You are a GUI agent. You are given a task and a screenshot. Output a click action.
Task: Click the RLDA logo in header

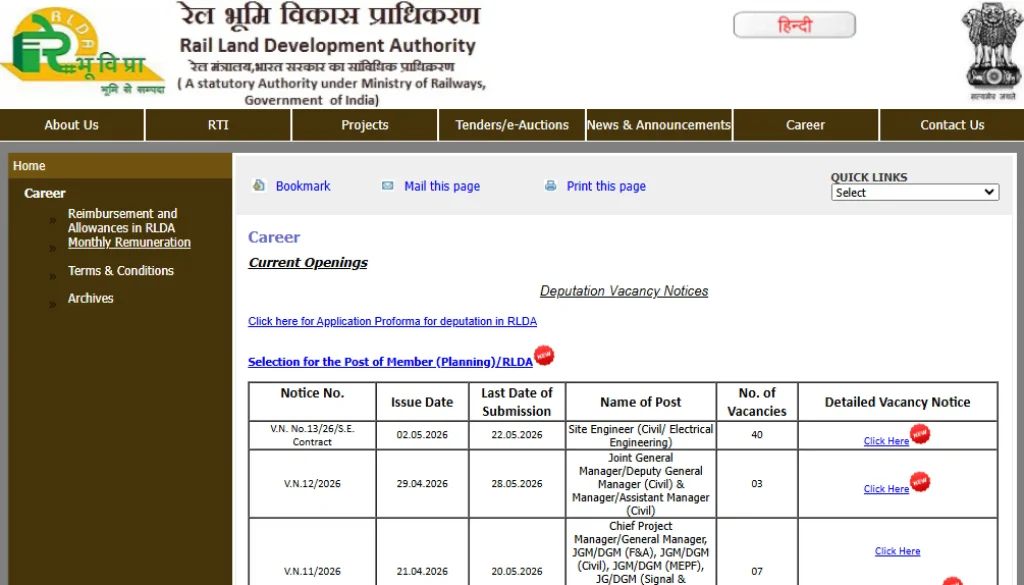(x=82, y=52)
